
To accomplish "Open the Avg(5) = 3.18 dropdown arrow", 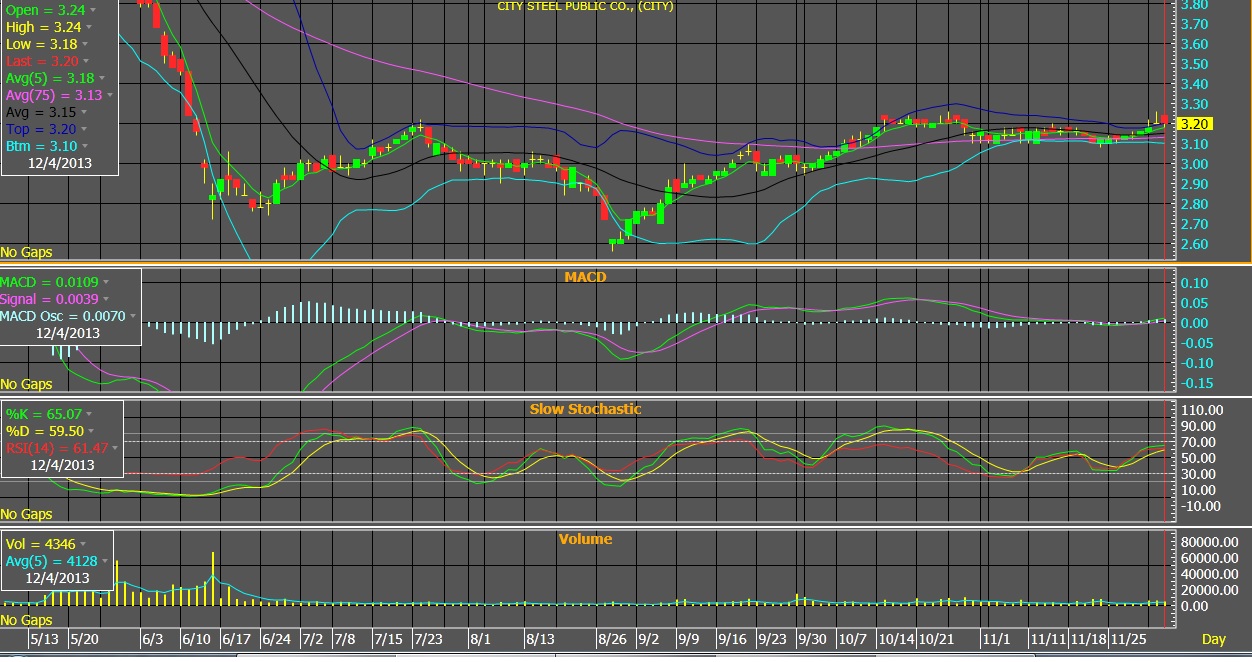I will tap(100, 78).
